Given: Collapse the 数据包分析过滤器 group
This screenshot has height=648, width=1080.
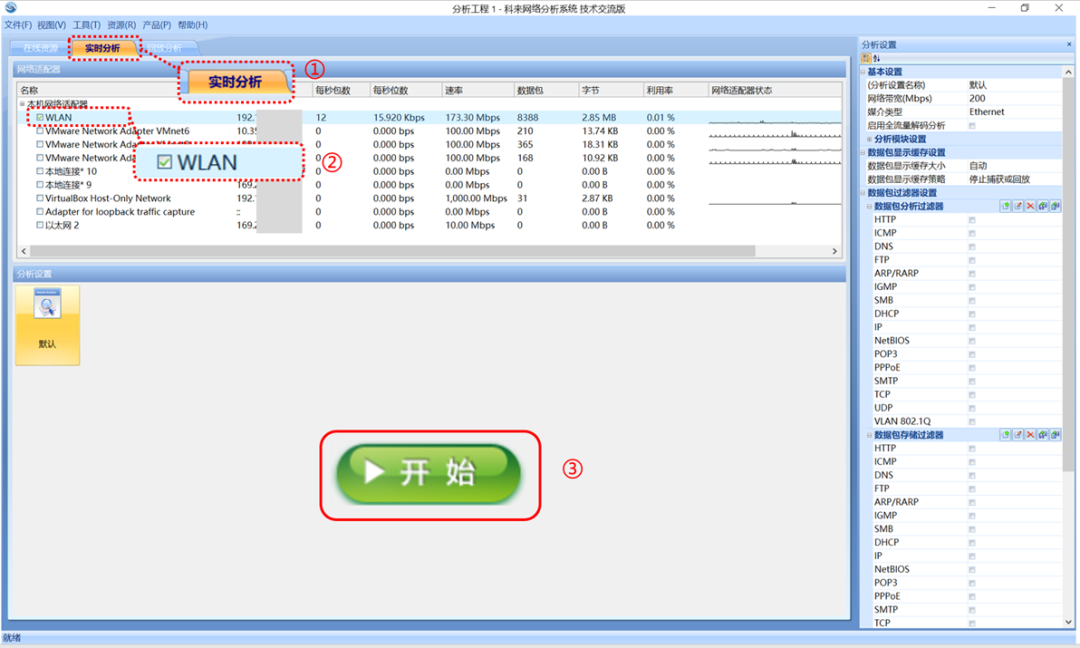Looking at the screenshot, I should pos(869,206).
